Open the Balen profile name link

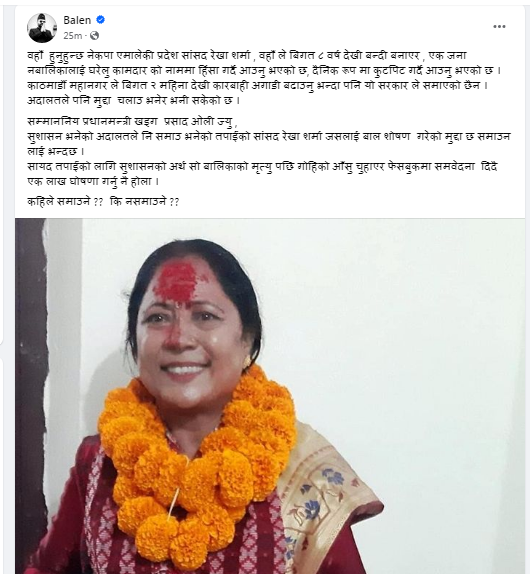coord(77,20)
